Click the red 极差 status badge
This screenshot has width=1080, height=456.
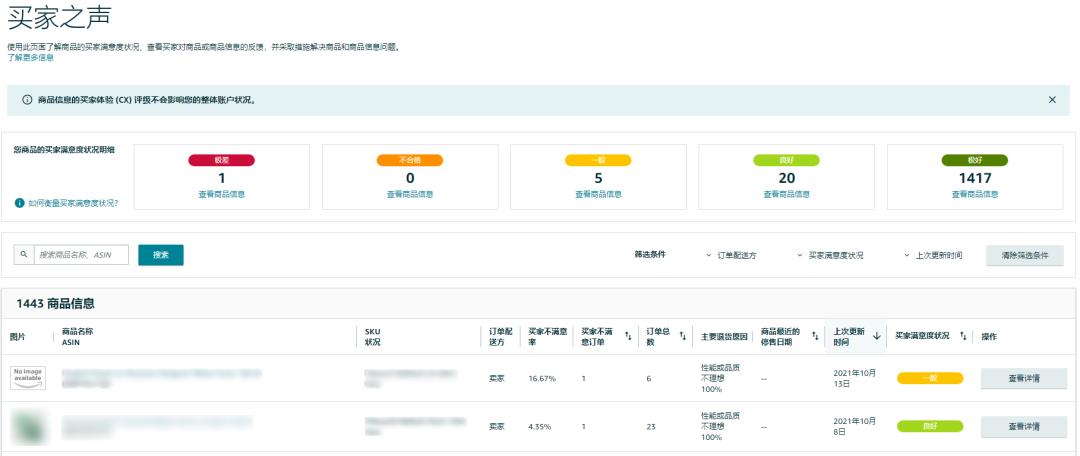pyautogui.click(x=221, y=160)
